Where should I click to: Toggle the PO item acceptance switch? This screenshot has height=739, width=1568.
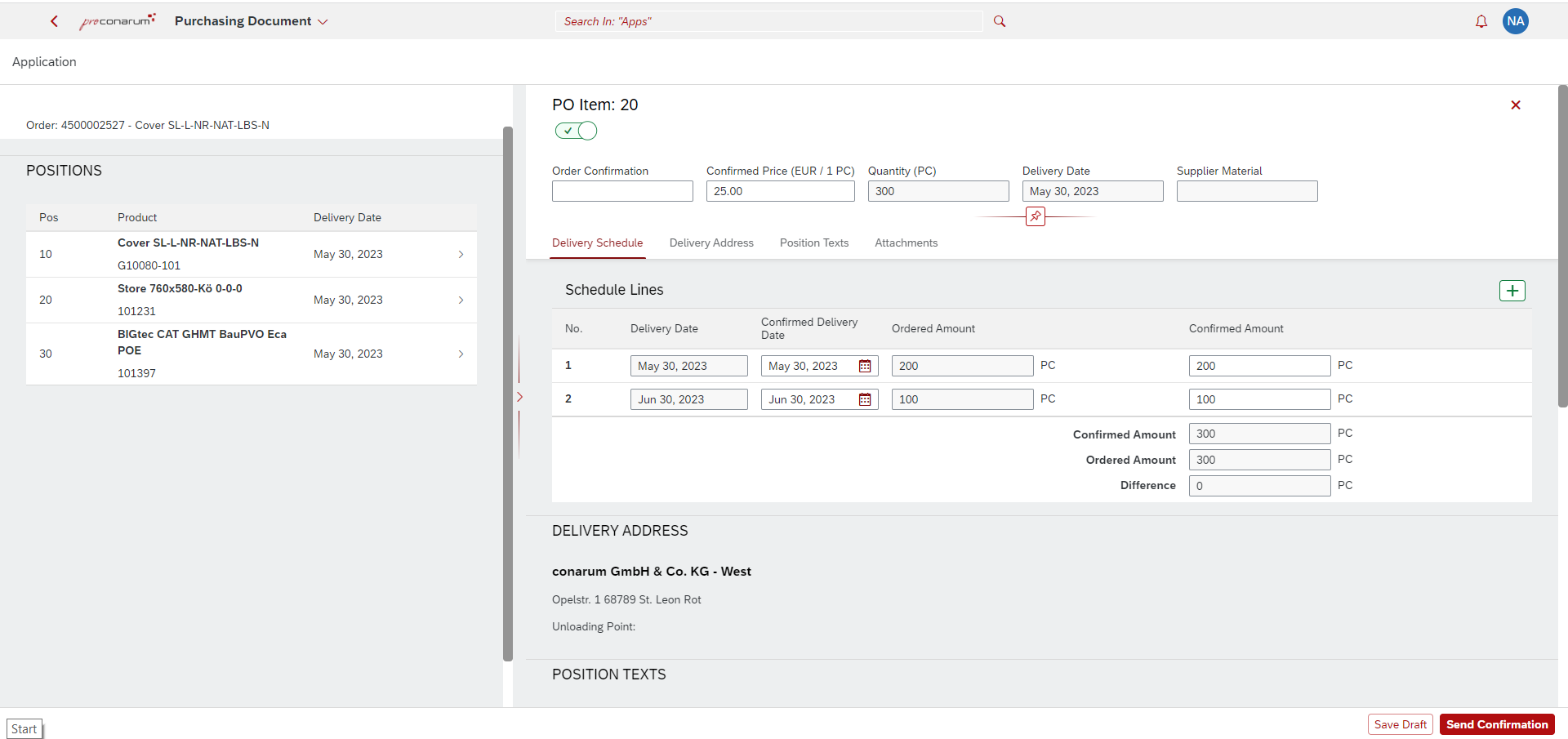576,131
